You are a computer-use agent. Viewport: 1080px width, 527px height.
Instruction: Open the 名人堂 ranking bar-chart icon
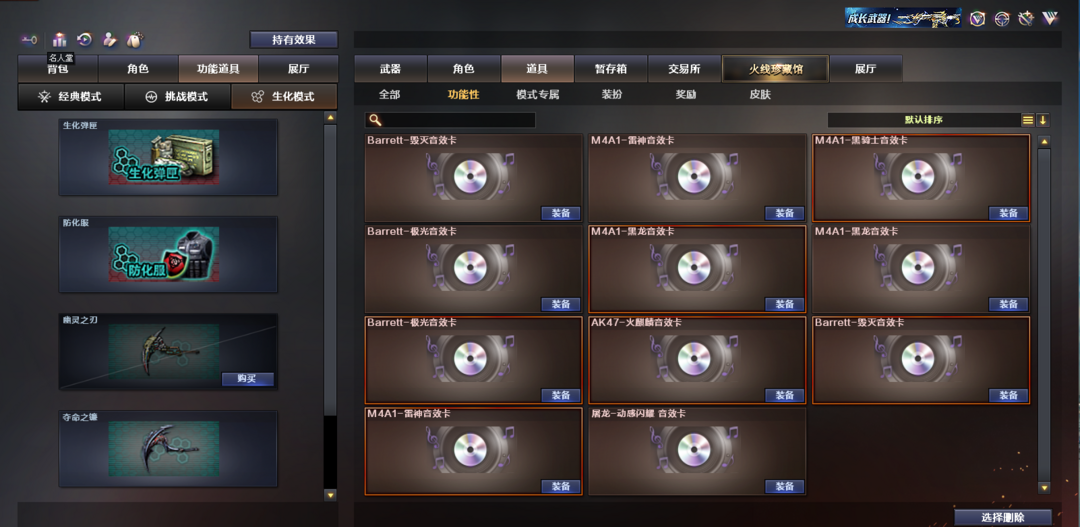[60, 40]
